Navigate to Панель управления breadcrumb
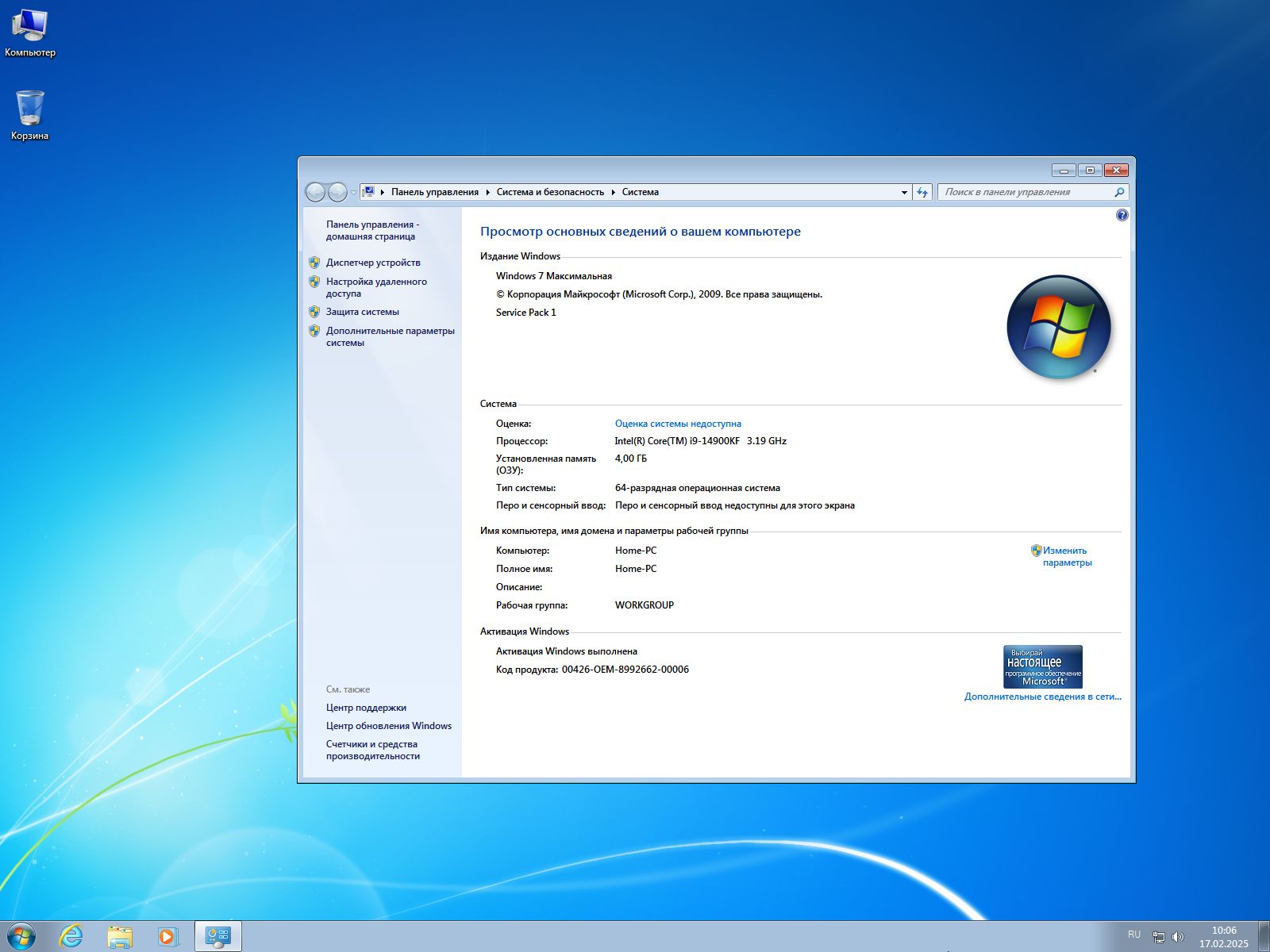1270x952 pixels. pyautogui.click(x=434, y=191)
